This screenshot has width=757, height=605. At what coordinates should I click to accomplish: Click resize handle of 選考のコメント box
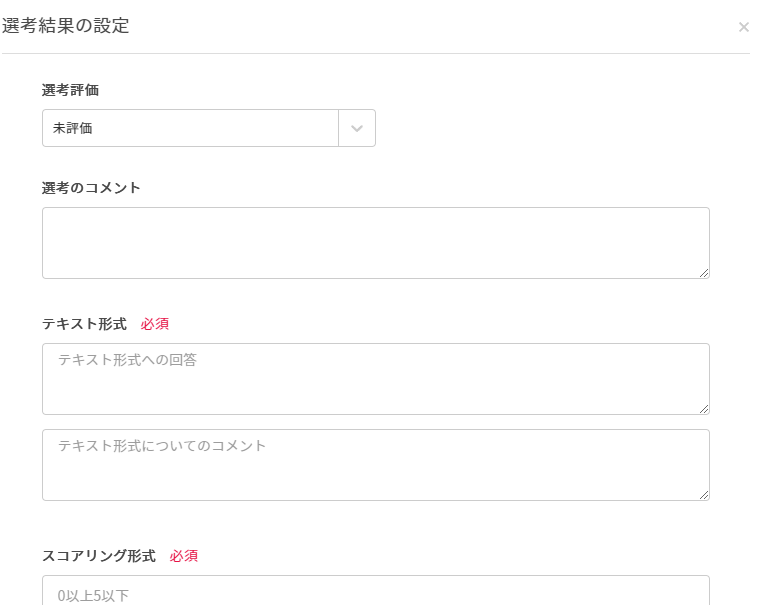(704, 273)
